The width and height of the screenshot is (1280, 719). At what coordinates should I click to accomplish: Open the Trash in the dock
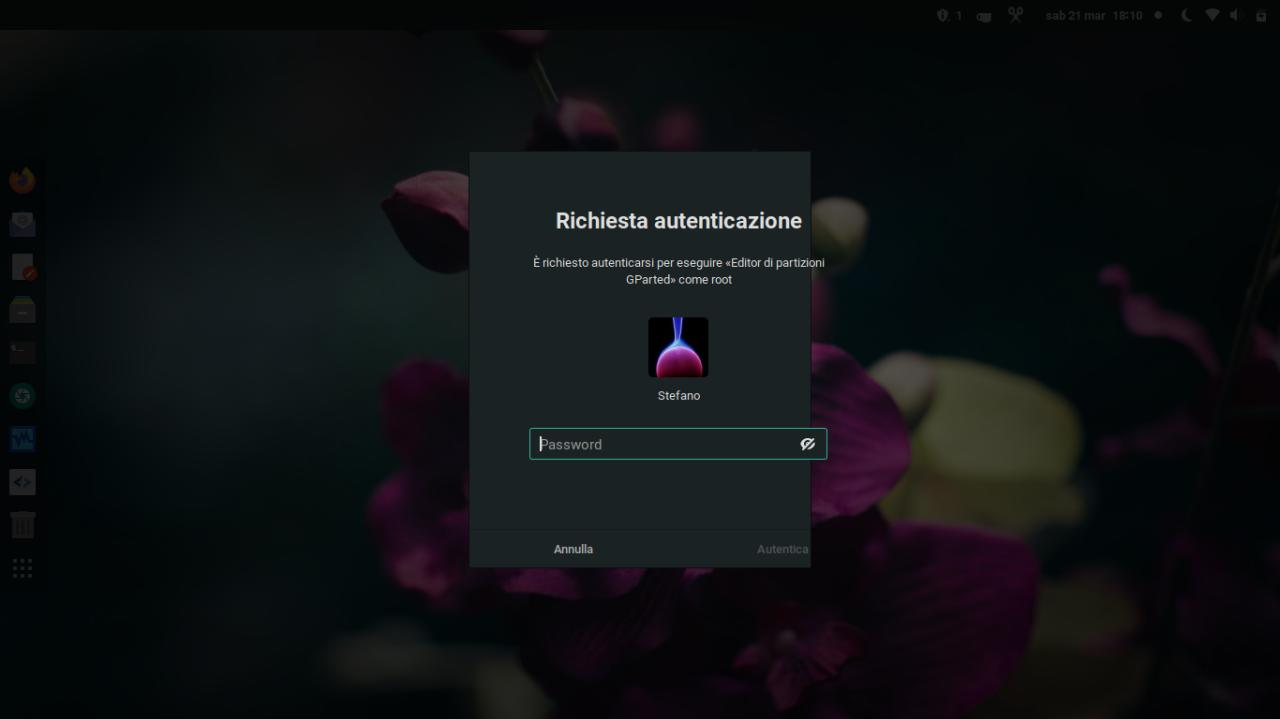click(22, 524)
